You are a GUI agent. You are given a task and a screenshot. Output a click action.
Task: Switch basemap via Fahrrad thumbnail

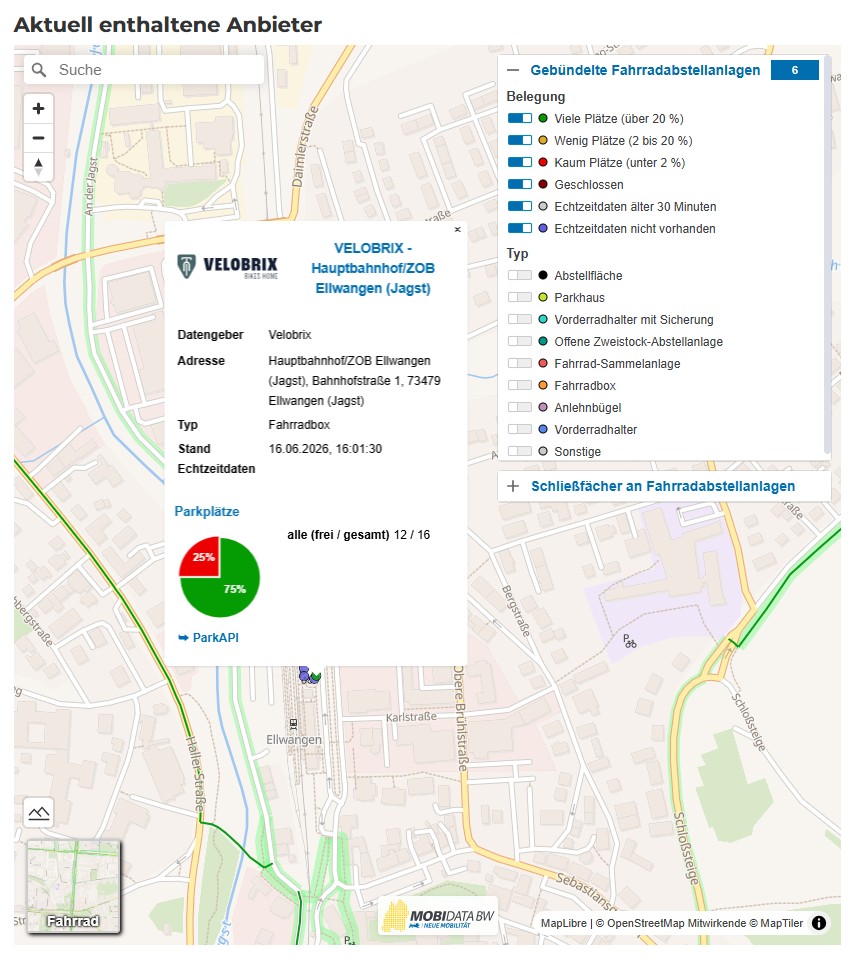[x=73, y=886]
